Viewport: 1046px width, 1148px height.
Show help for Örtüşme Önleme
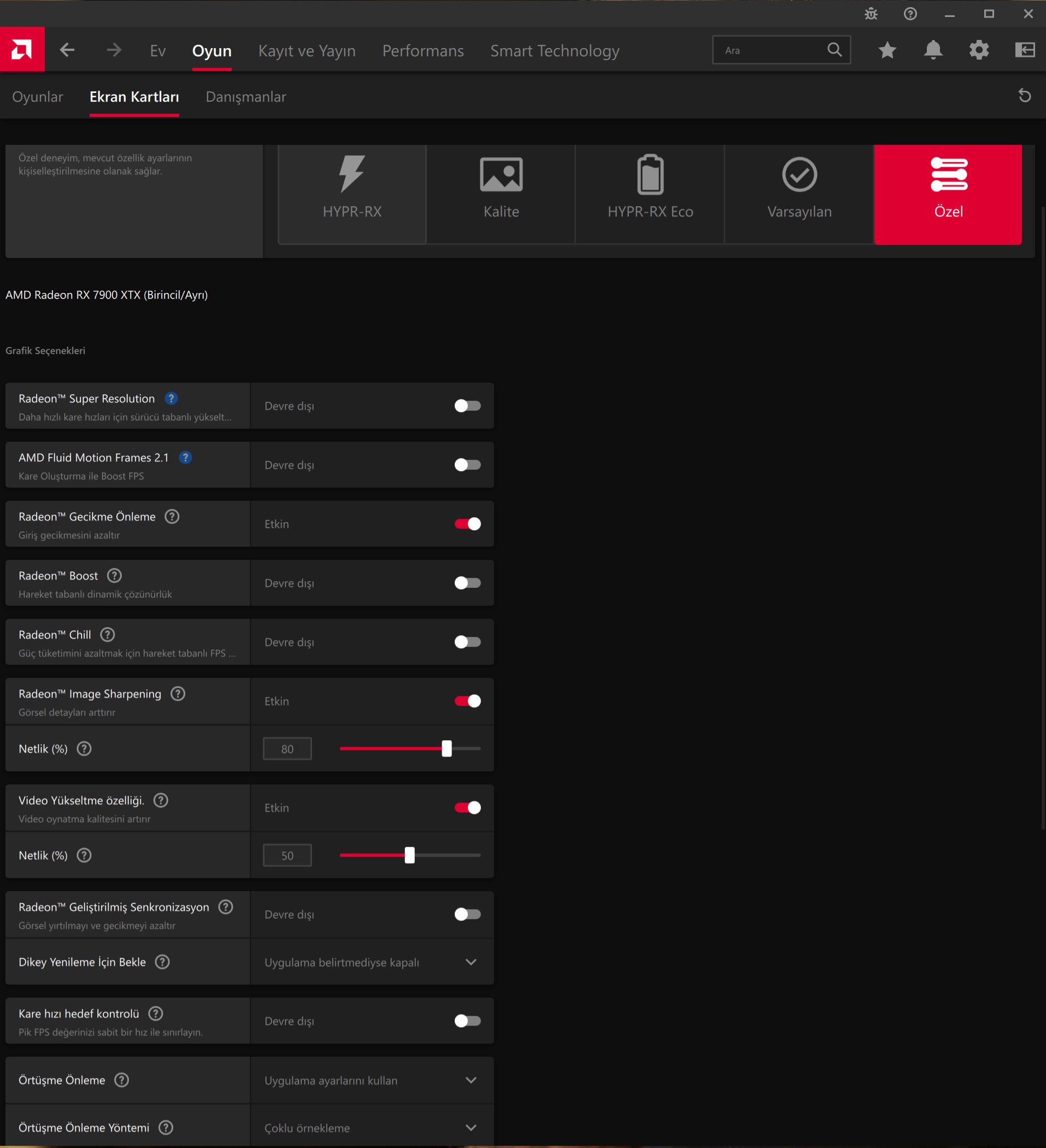click(x=122, y=1080)
